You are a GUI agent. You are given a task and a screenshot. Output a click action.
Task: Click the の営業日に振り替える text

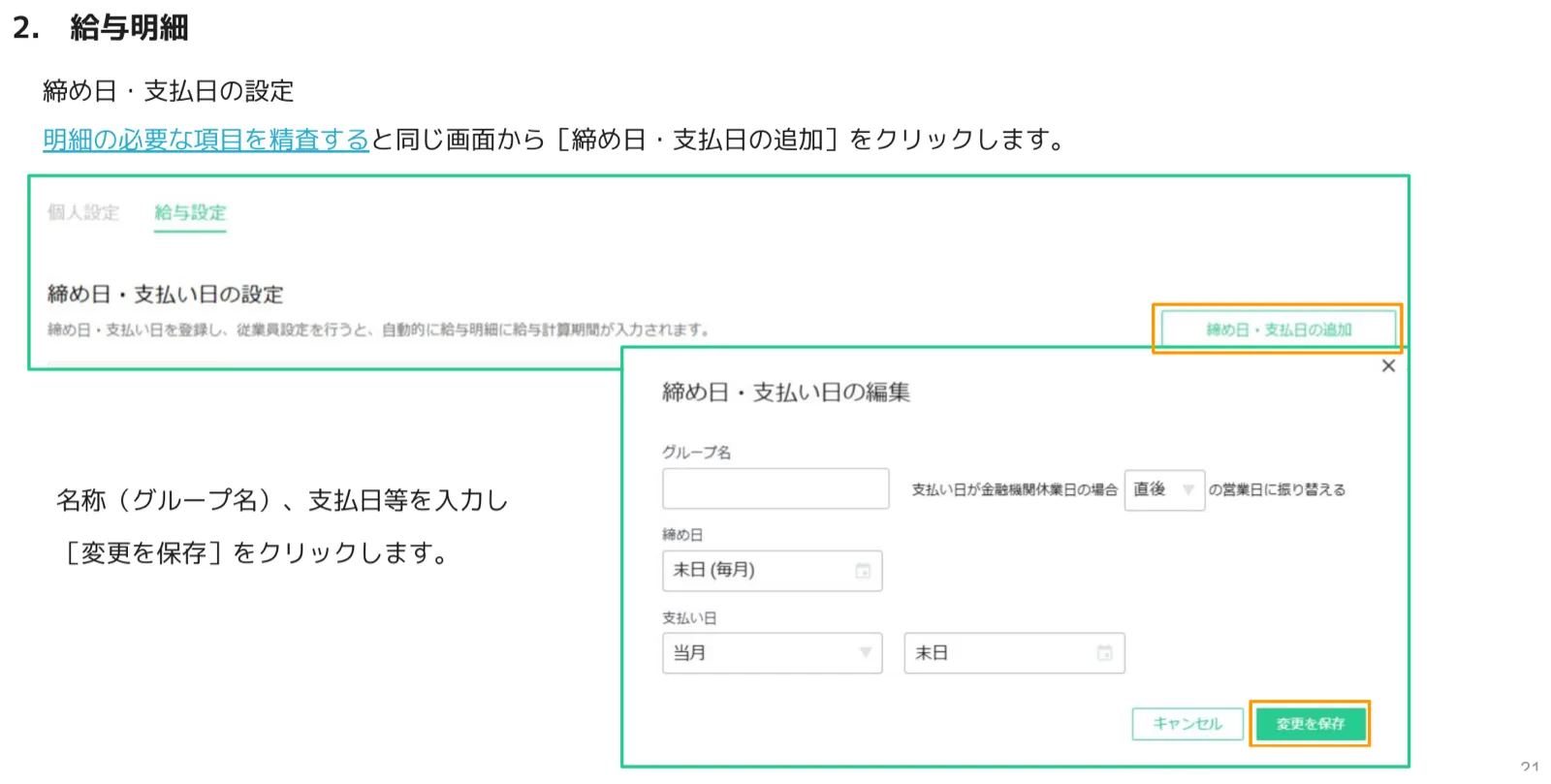tap(1277, 489)
